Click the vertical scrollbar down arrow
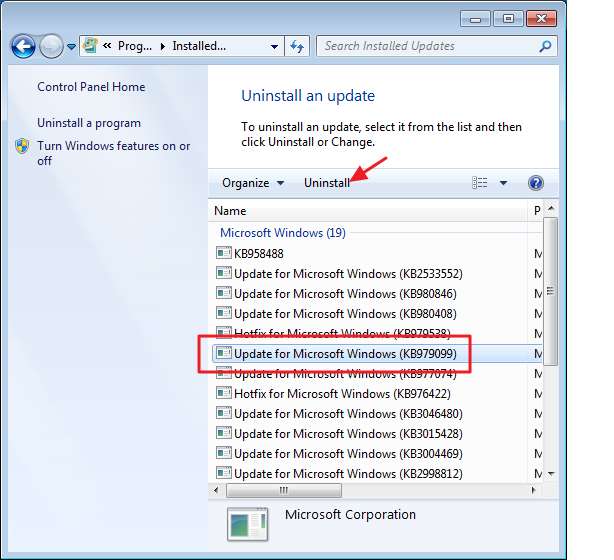Image resolution: width=614 pixels, height=560 pixels. tap(551, 474)
